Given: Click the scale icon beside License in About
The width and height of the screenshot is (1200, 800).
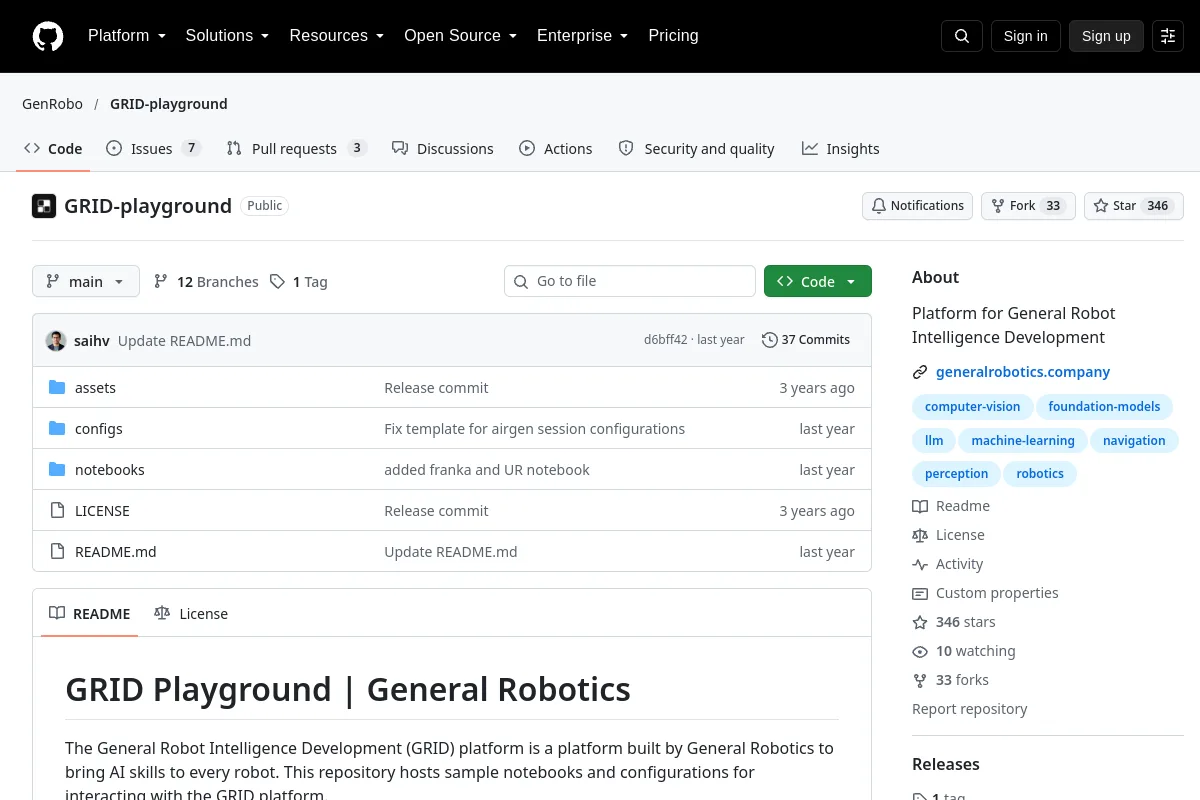Looking at the screenshot, I should point(920,535).
